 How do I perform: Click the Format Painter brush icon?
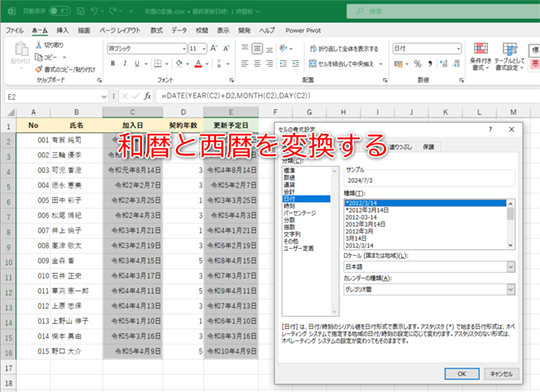pyautogui.click(x=39, y=69)
